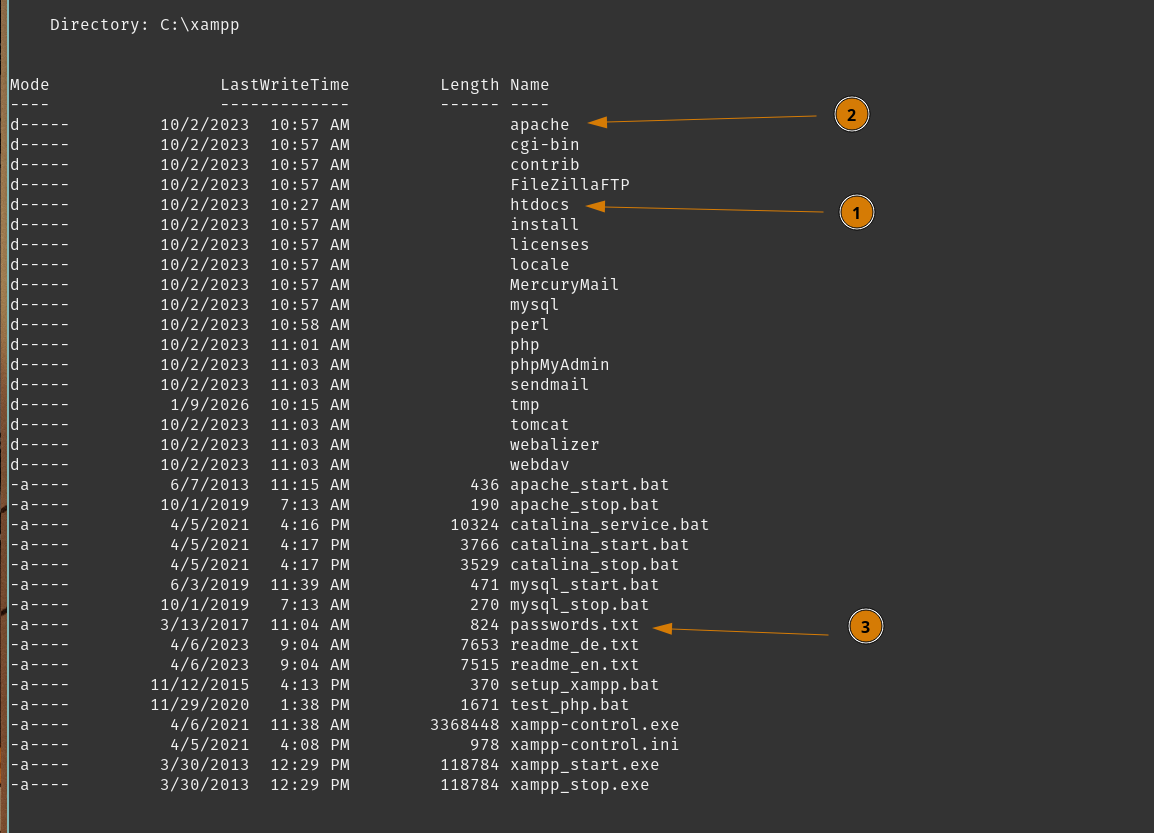Click the orange annotation marker 1

coord(857,212)
